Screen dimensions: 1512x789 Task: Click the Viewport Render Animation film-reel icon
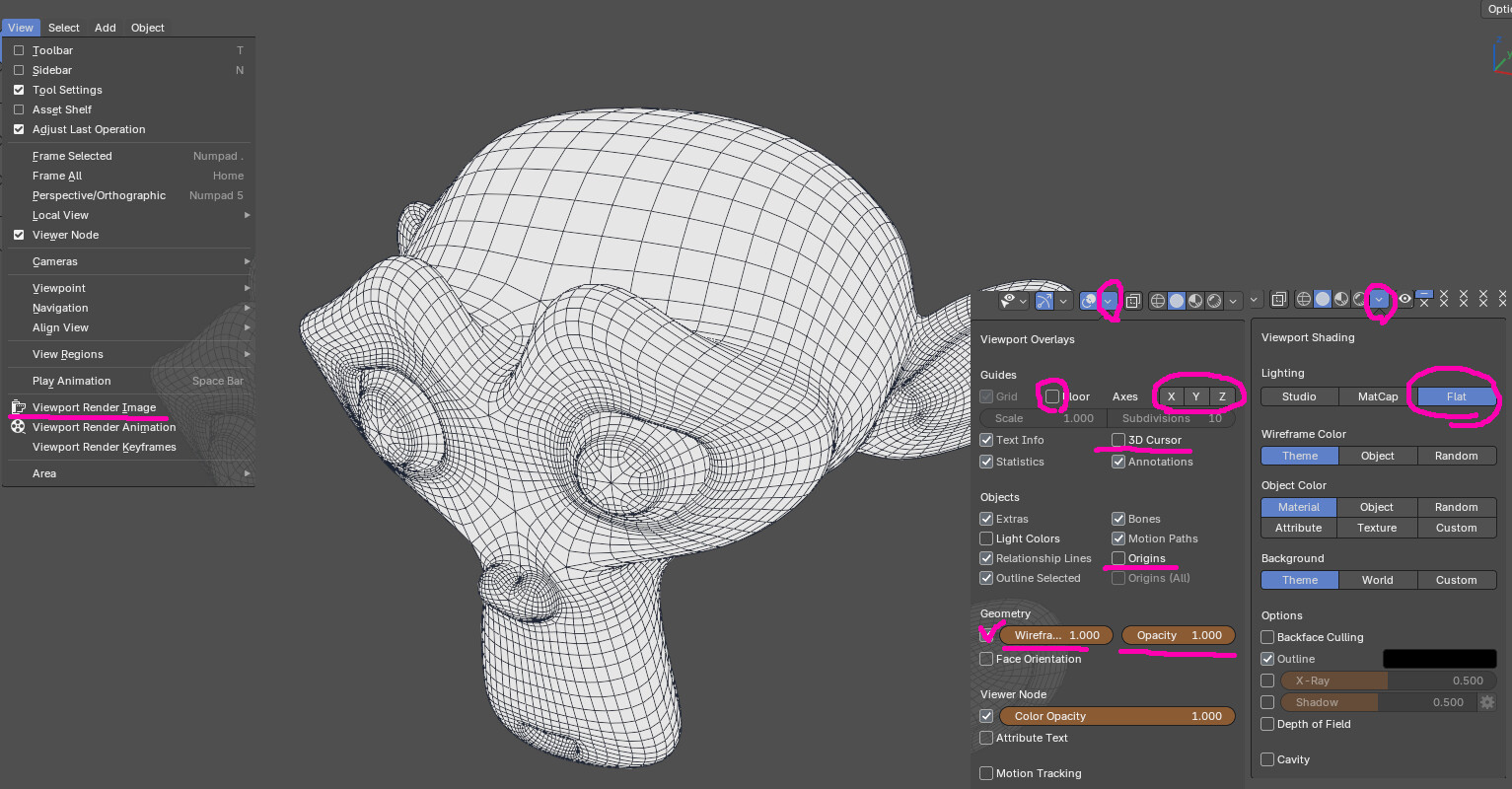pos(19,427)
